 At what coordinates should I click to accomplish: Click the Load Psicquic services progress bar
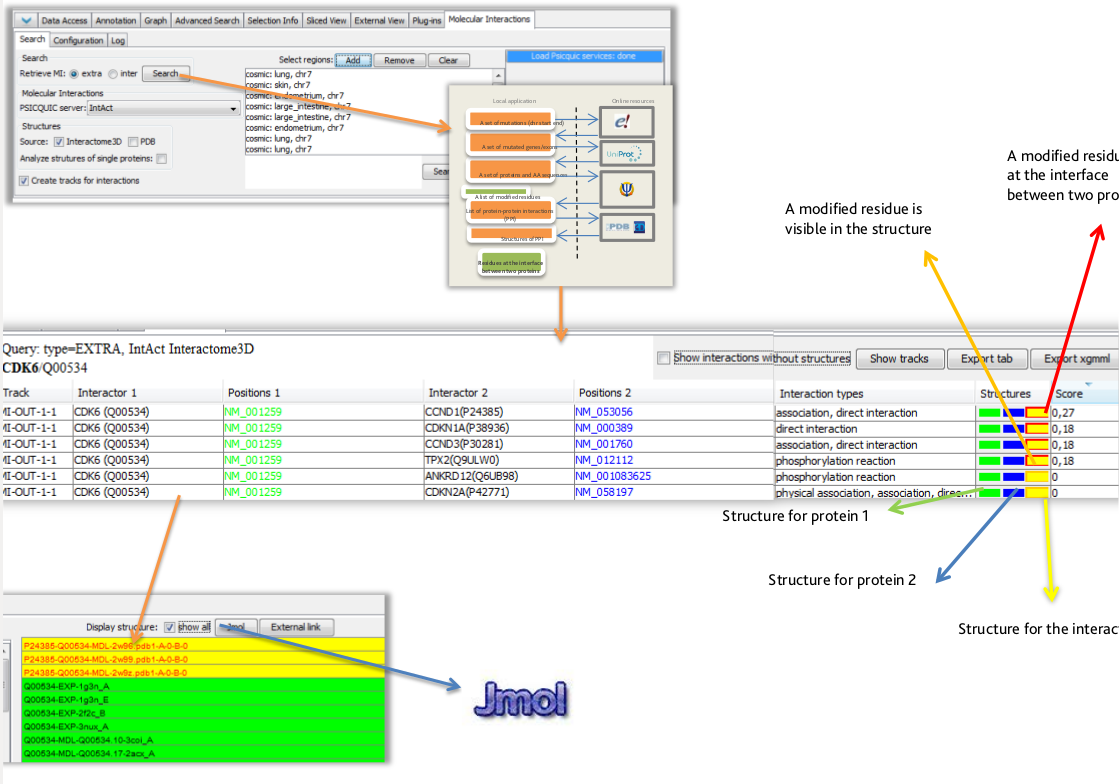(x=583, y=56)
